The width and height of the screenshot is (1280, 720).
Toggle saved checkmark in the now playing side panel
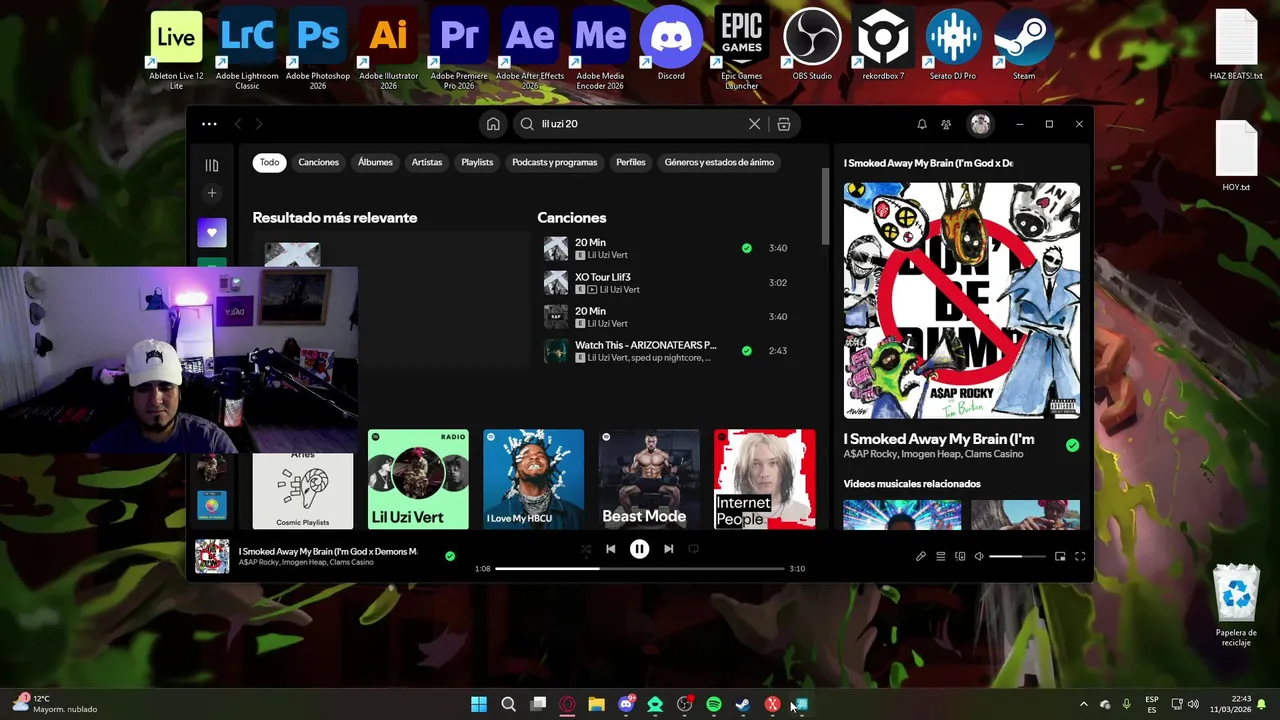click(x=1072, y=445)
